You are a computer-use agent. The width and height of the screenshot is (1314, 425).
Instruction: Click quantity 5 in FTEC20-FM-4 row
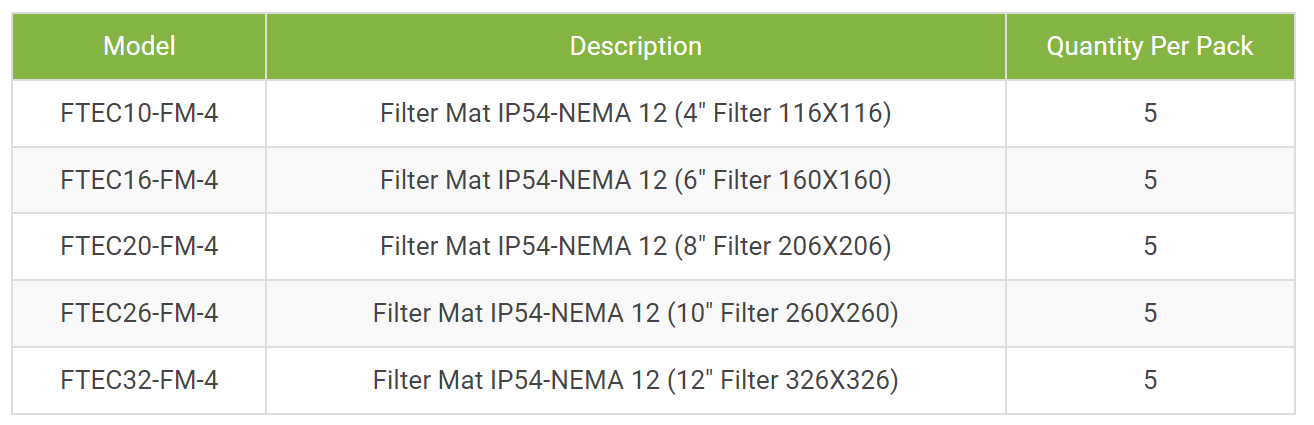1150,246
